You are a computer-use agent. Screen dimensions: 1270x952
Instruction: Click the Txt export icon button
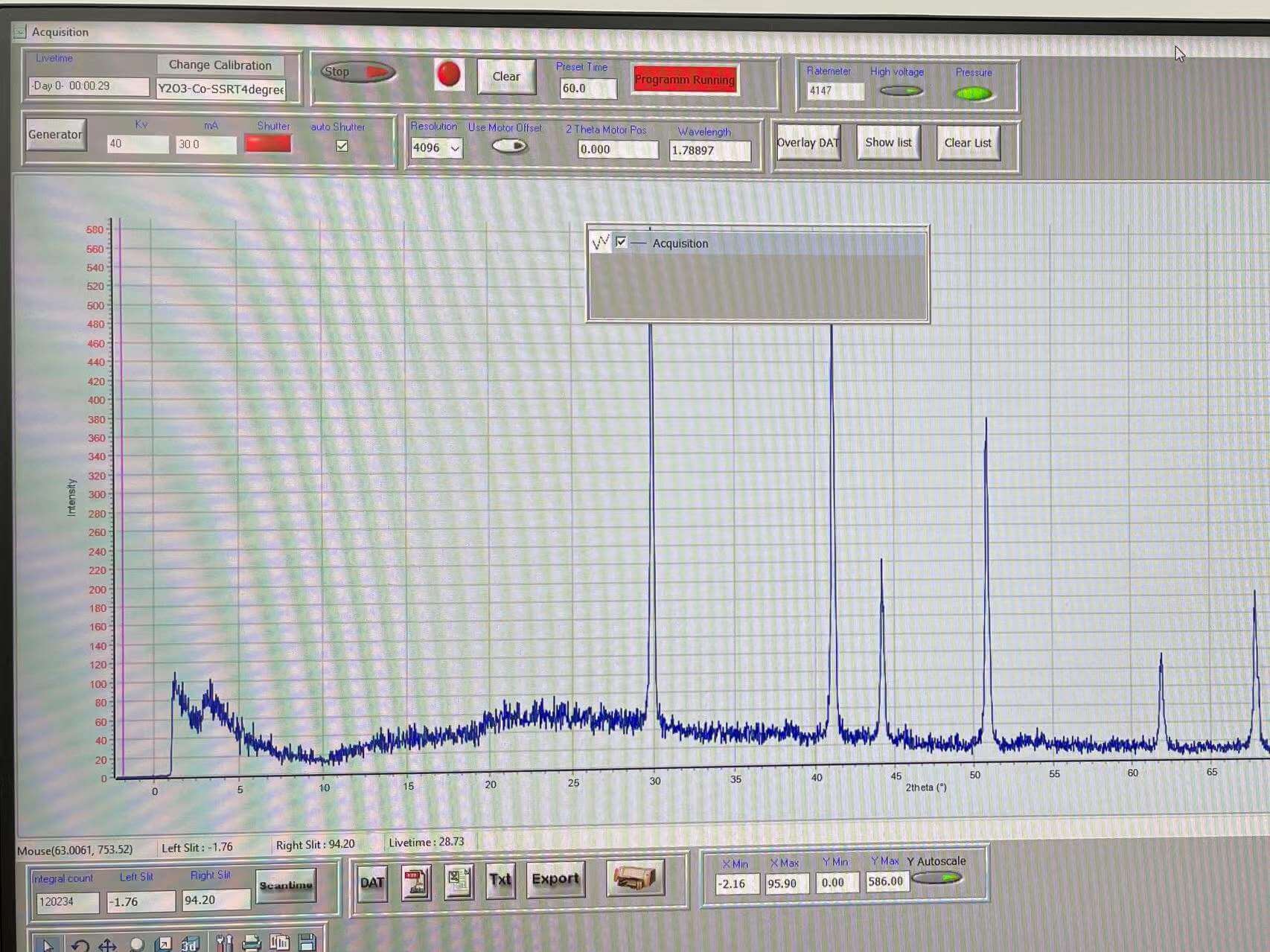coord(500,881)
